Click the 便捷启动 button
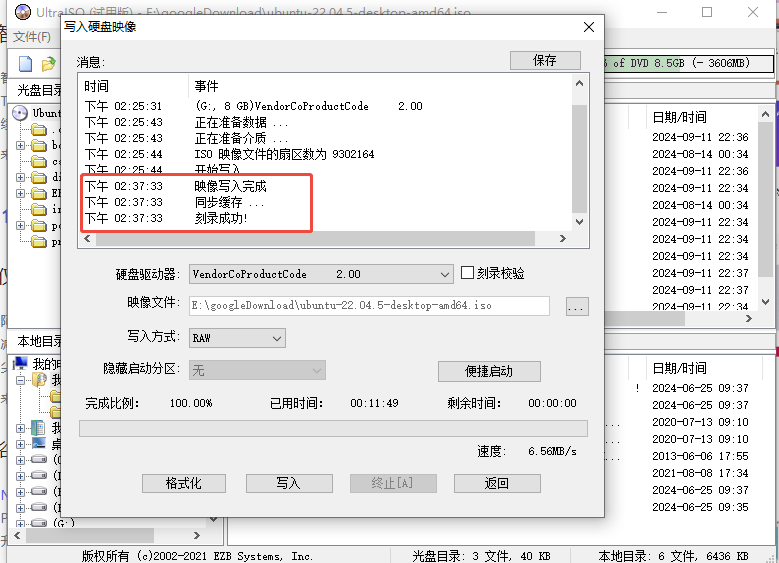This screenshot has width=779, height=563. click(489, 371)
